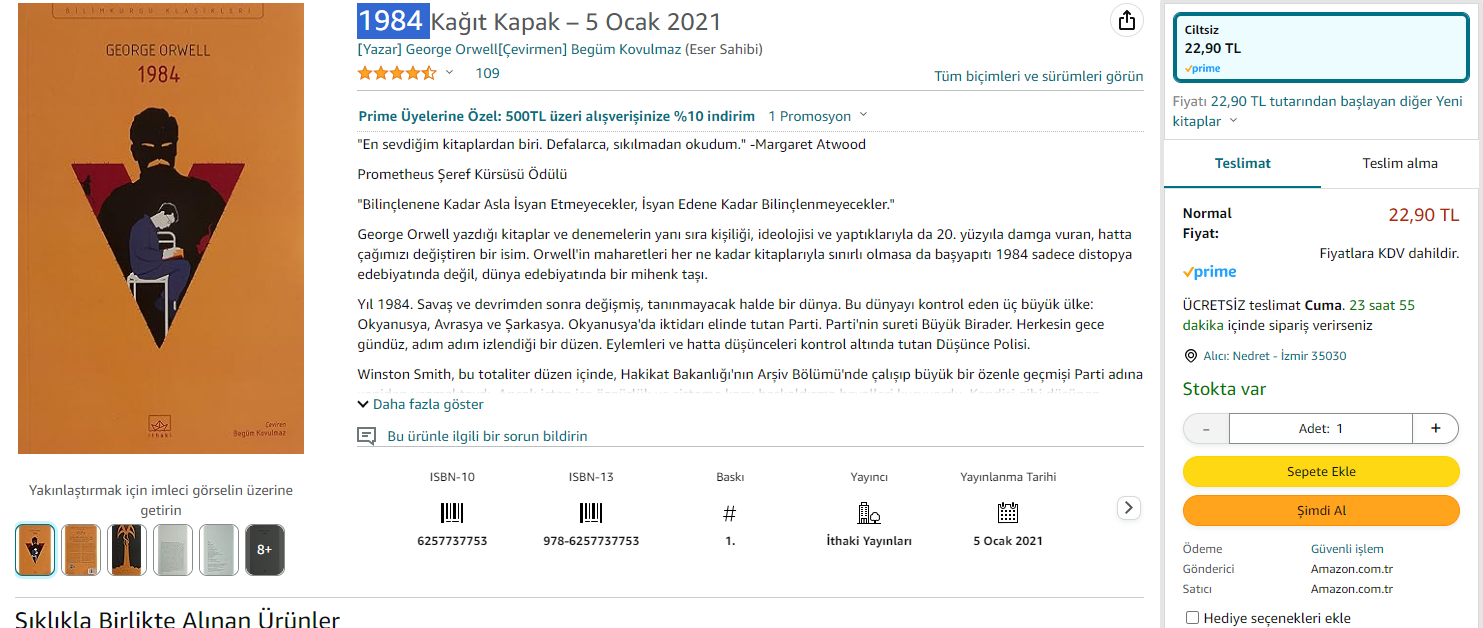
Task: Click Bu ürünle ilgili bir sorun bildirin
Action: (x=487, y=436)
